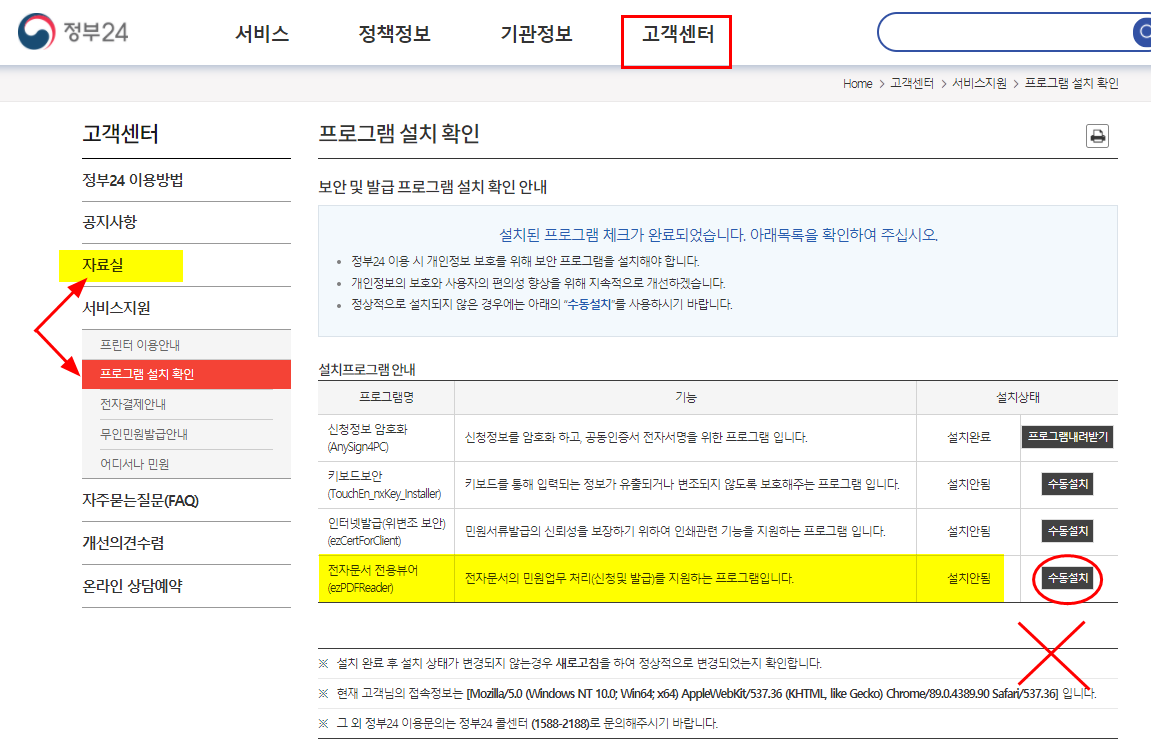The width and height of the screenshot is (1151, 752).
Task: Click 수동설치 for 키보드보안 TouchEn nxKey
Action: click(1068, 484)
